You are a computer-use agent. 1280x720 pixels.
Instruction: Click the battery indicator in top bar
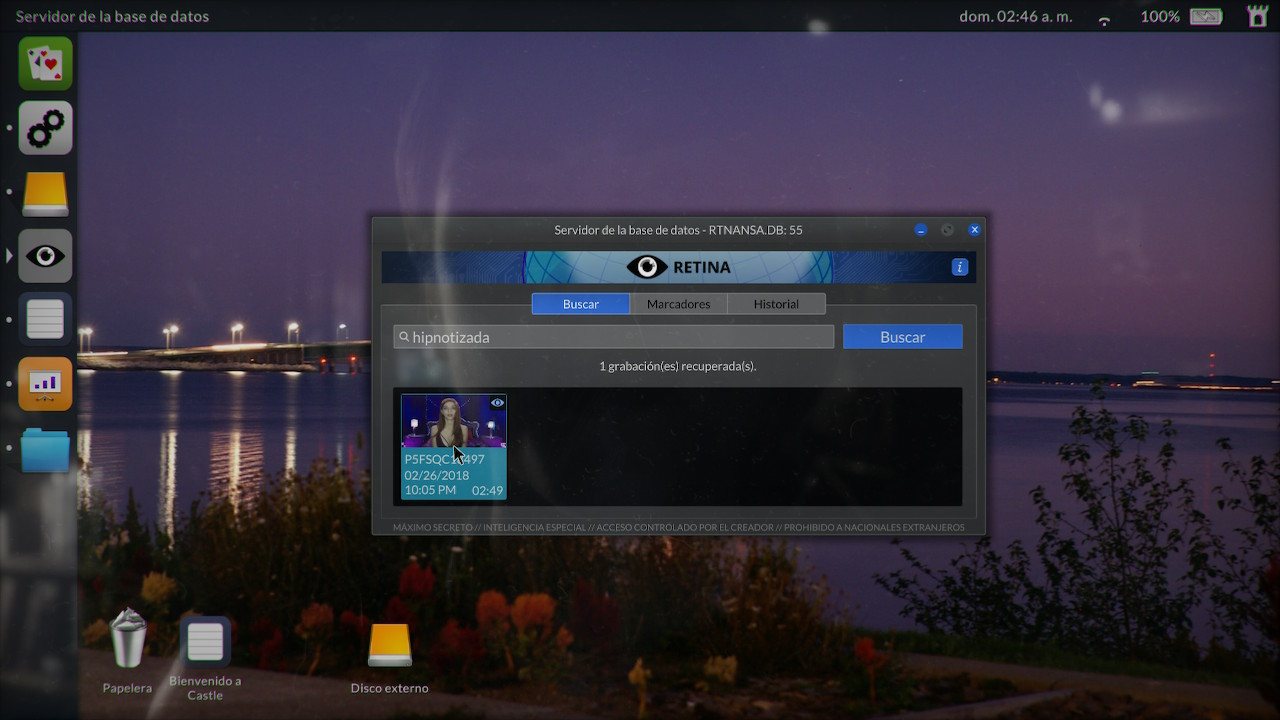1206,16
